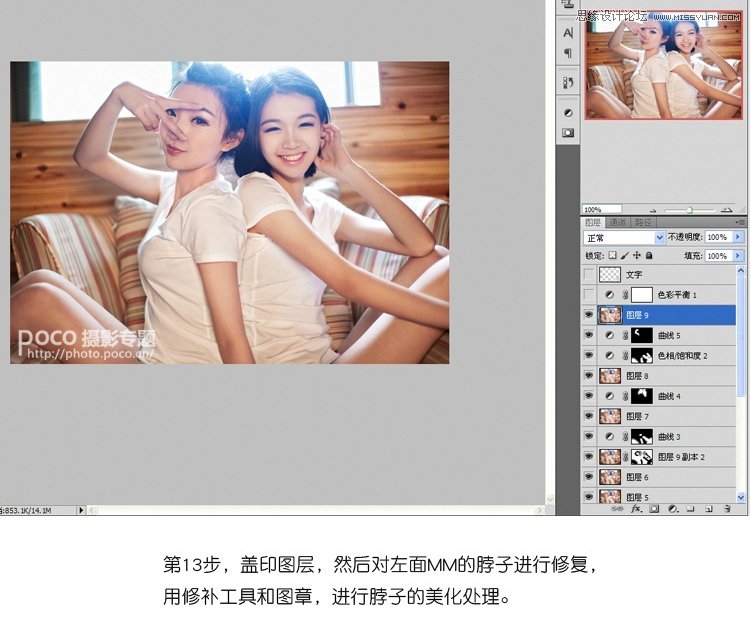This screenshot has width=750, height=619.
Task: Open the Adjustments panel icon
Action: (x=568, y=113)
